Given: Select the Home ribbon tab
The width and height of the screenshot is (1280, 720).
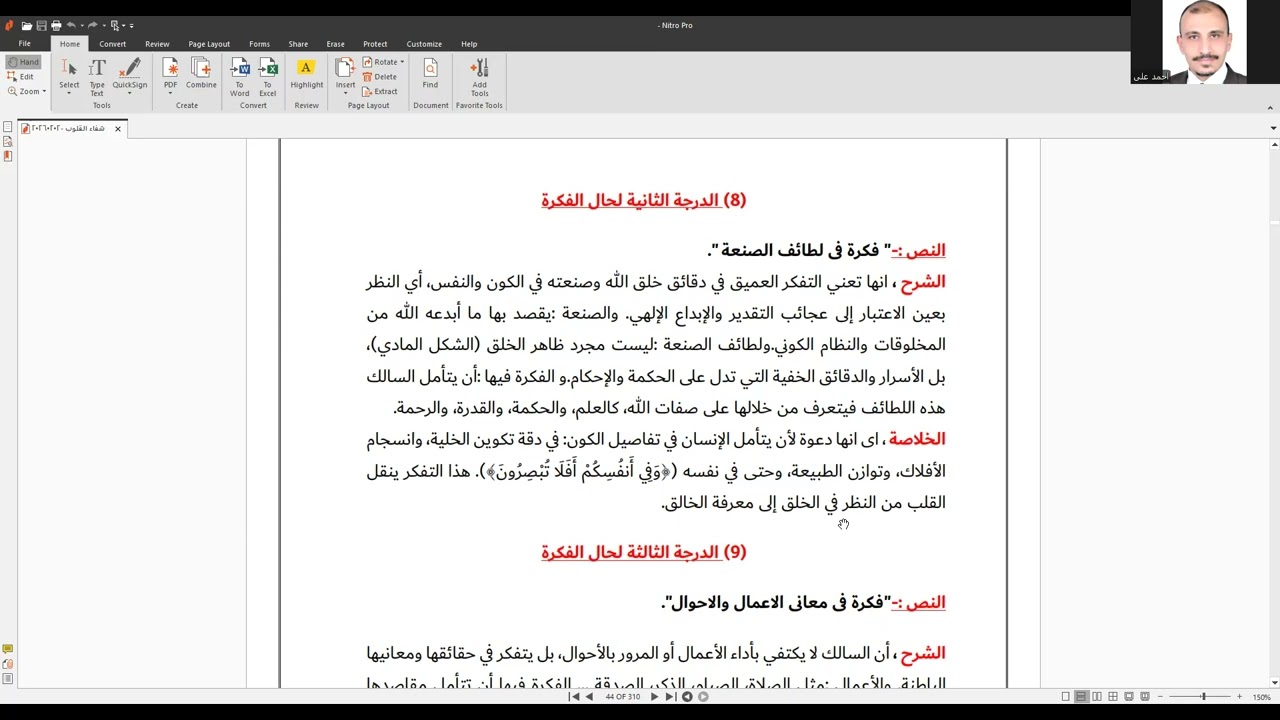Looking at the screenshot, I should 69,44.
